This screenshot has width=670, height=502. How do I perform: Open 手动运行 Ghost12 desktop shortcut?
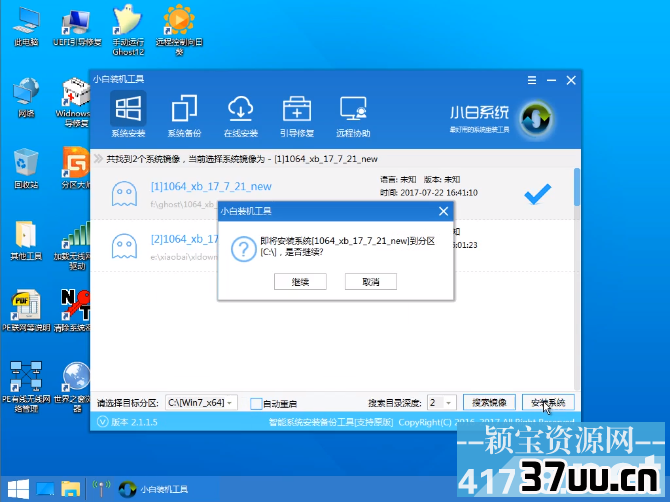128,30
